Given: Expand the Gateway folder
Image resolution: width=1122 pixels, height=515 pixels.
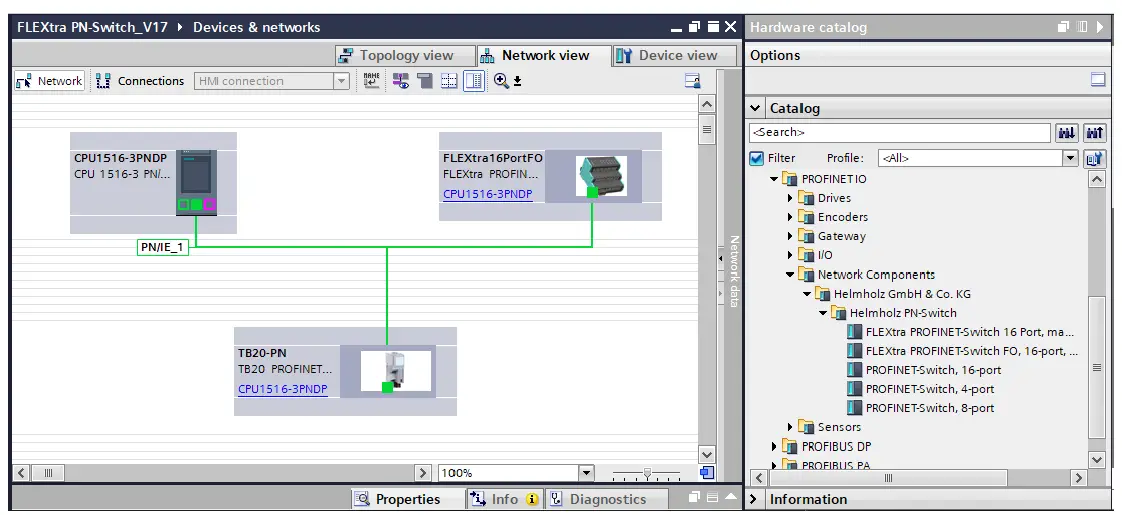Looking at the screenshot, I should click(x=790, y=236).
